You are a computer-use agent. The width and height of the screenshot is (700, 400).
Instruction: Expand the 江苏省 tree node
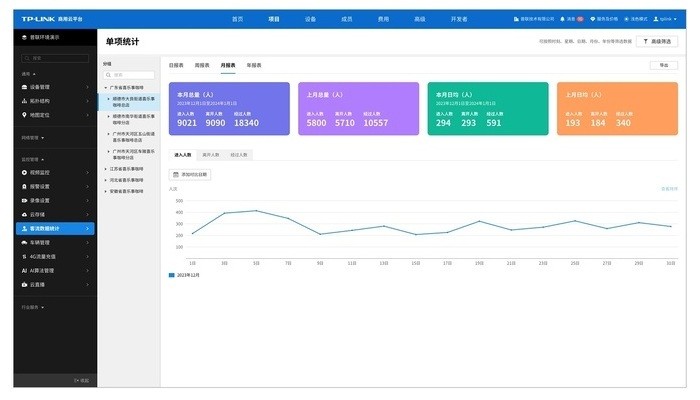(106, 169)
